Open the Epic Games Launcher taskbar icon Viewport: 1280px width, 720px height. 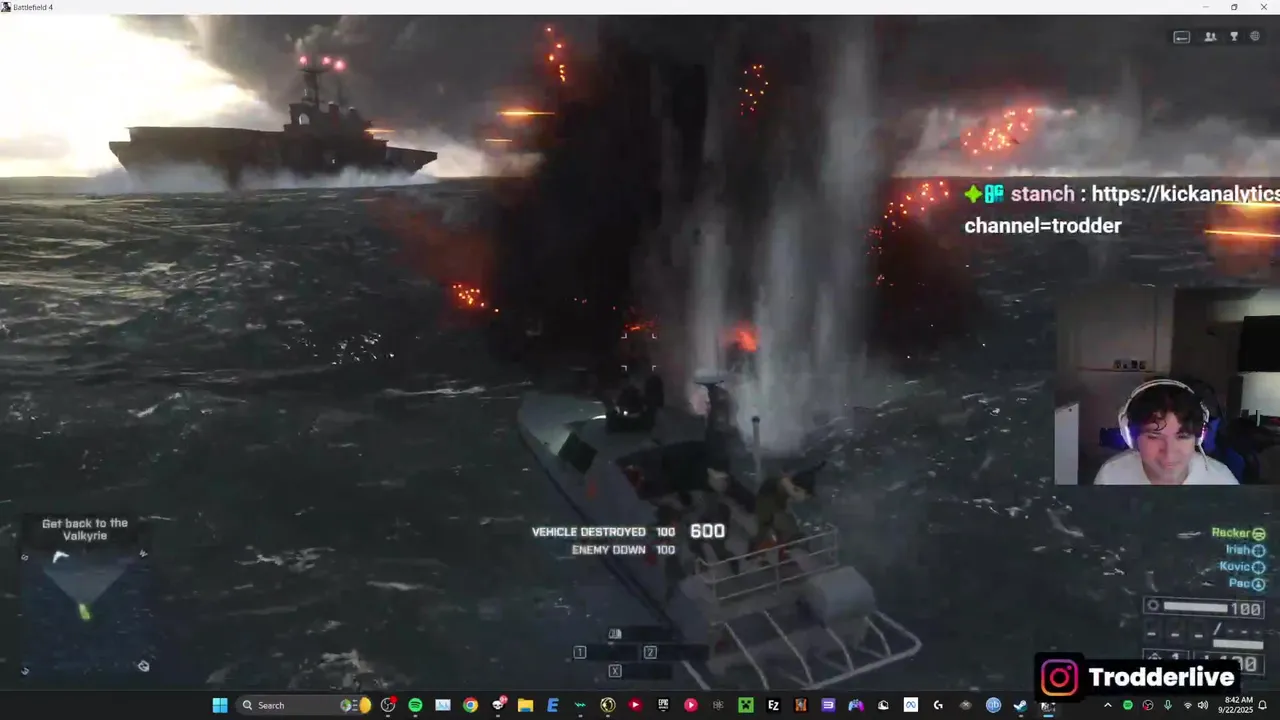point(662,705)
